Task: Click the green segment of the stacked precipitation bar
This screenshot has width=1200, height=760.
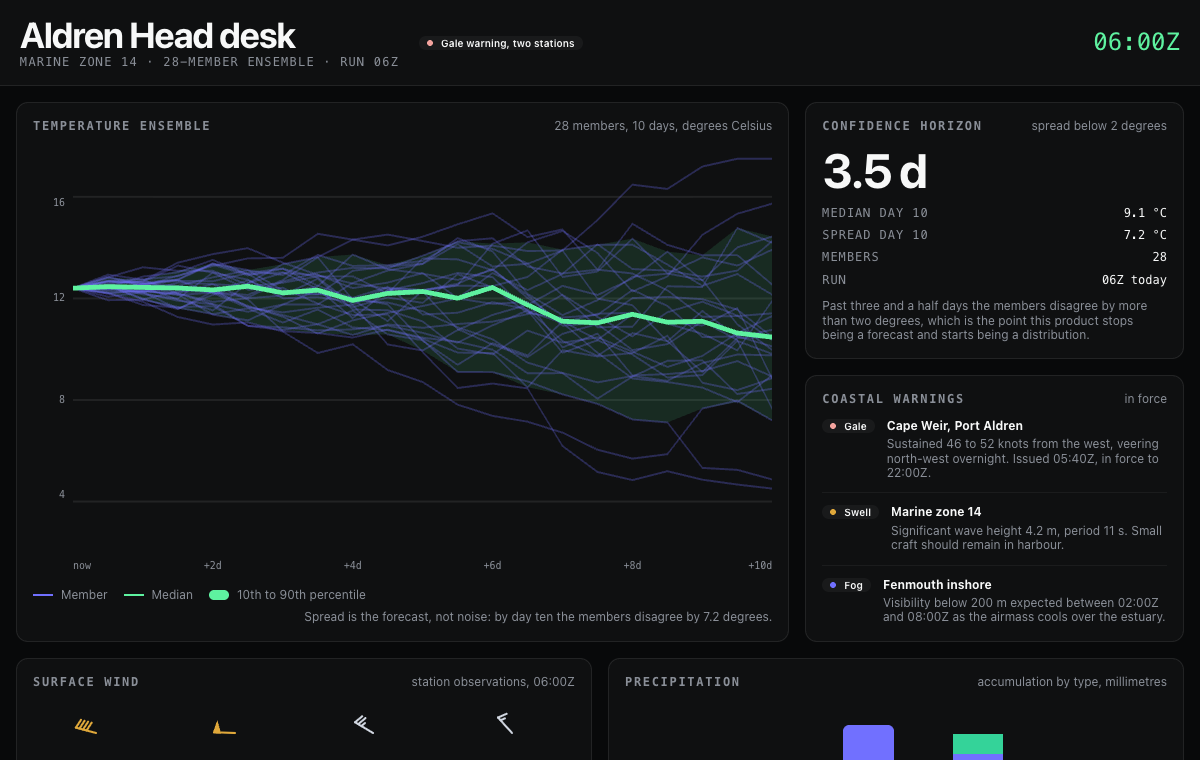Action: point(978,743)
